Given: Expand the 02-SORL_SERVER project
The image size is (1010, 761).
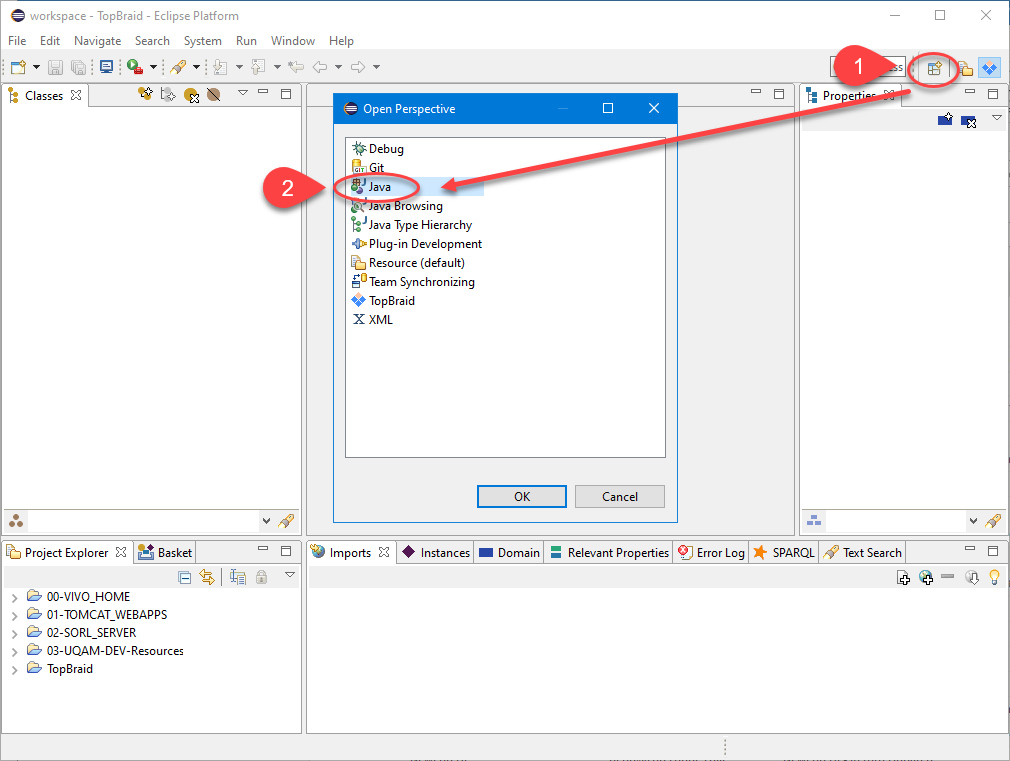Looking at the screenshot, I should (14, 634).
